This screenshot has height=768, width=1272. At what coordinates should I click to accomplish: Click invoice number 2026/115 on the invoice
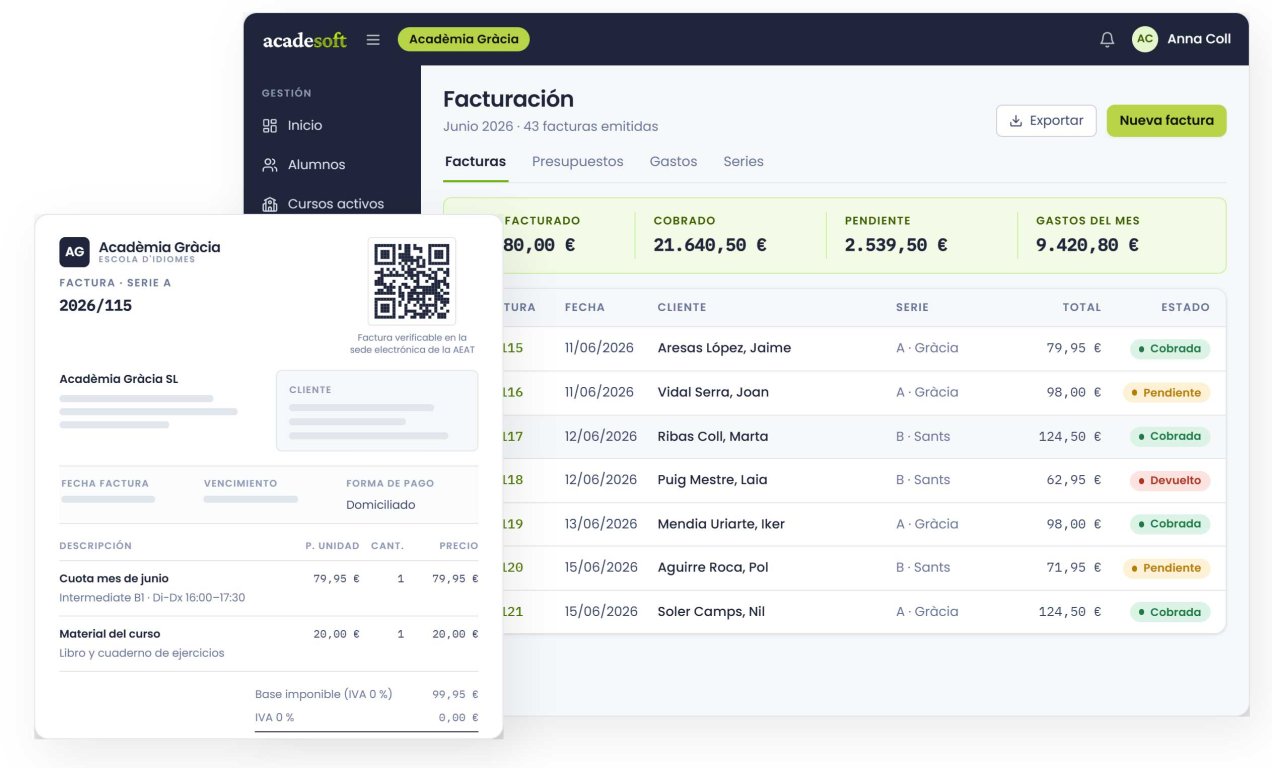pos(96,306)
